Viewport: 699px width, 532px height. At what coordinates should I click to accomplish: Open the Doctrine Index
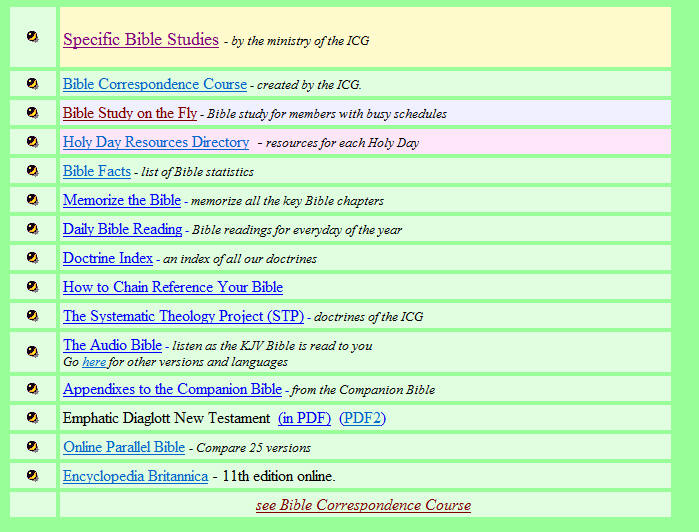pyautogui.click(x=108, y=258)
